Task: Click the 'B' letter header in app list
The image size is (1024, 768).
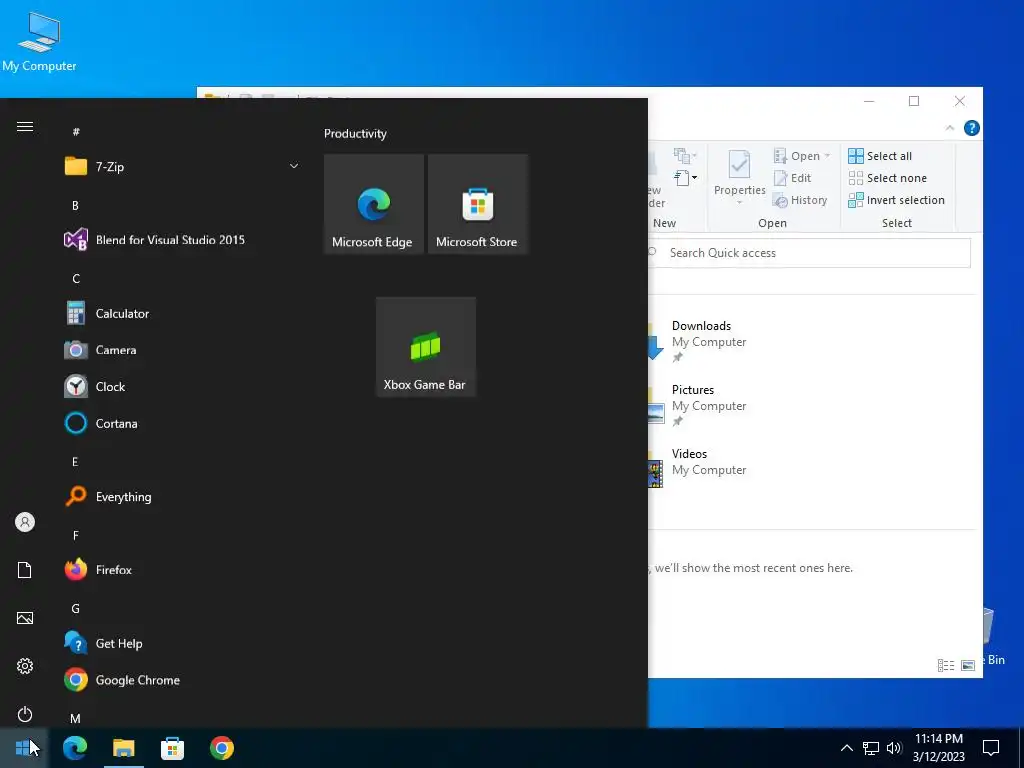Action: point(76,205)
